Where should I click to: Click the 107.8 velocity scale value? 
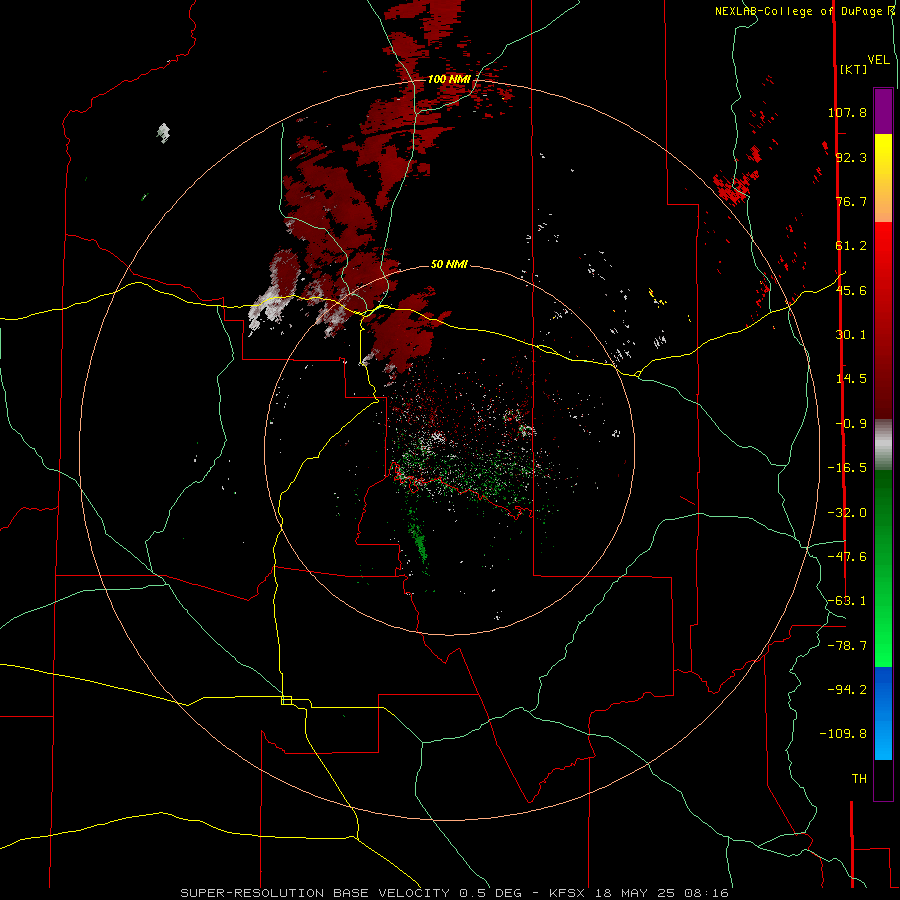click(x=847, y=112)
